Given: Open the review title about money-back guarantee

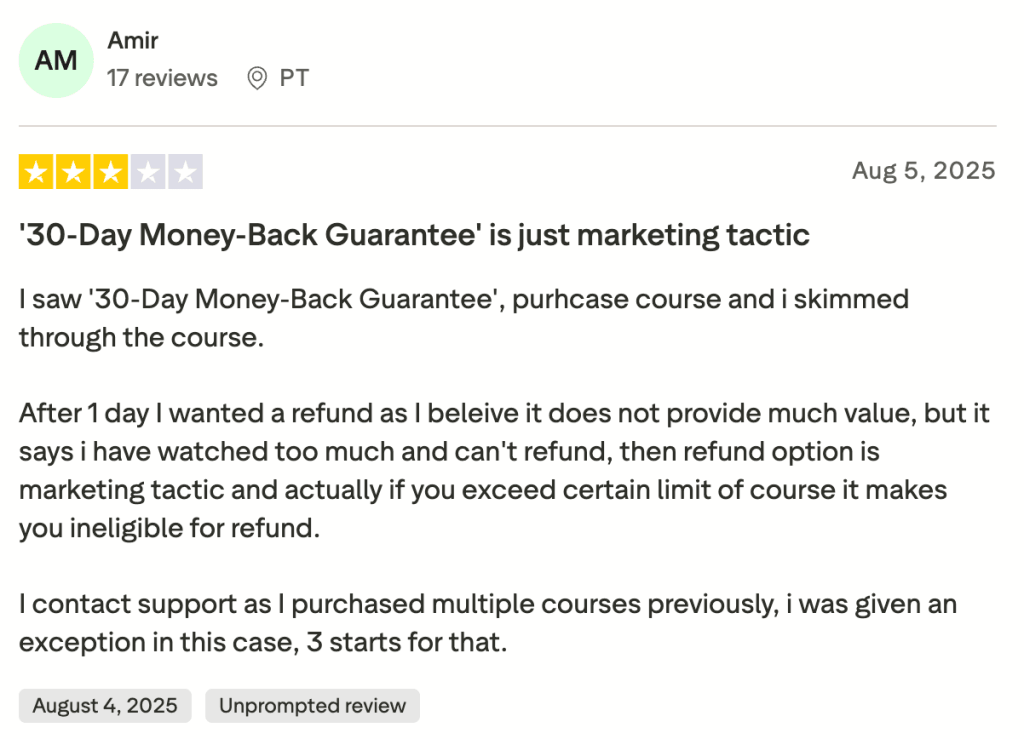Looking at the screenshot, I should point(413,234).
